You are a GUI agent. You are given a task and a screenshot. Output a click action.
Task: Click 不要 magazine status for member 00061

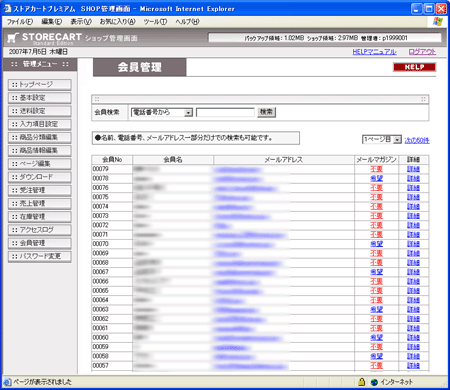tap(376, 328)
